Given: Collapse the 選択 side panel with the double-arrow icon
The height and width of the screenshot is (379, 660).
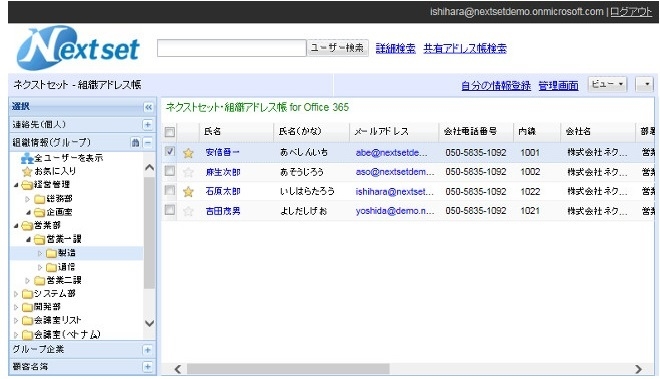Looking at the screenshot, I should pyautogui.click(x=148, y=107).
